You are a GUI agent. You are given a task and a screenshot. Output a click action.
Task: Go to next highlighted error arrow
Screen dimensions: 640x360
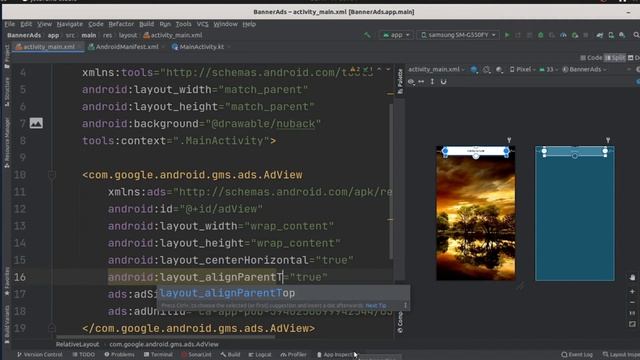388,70
